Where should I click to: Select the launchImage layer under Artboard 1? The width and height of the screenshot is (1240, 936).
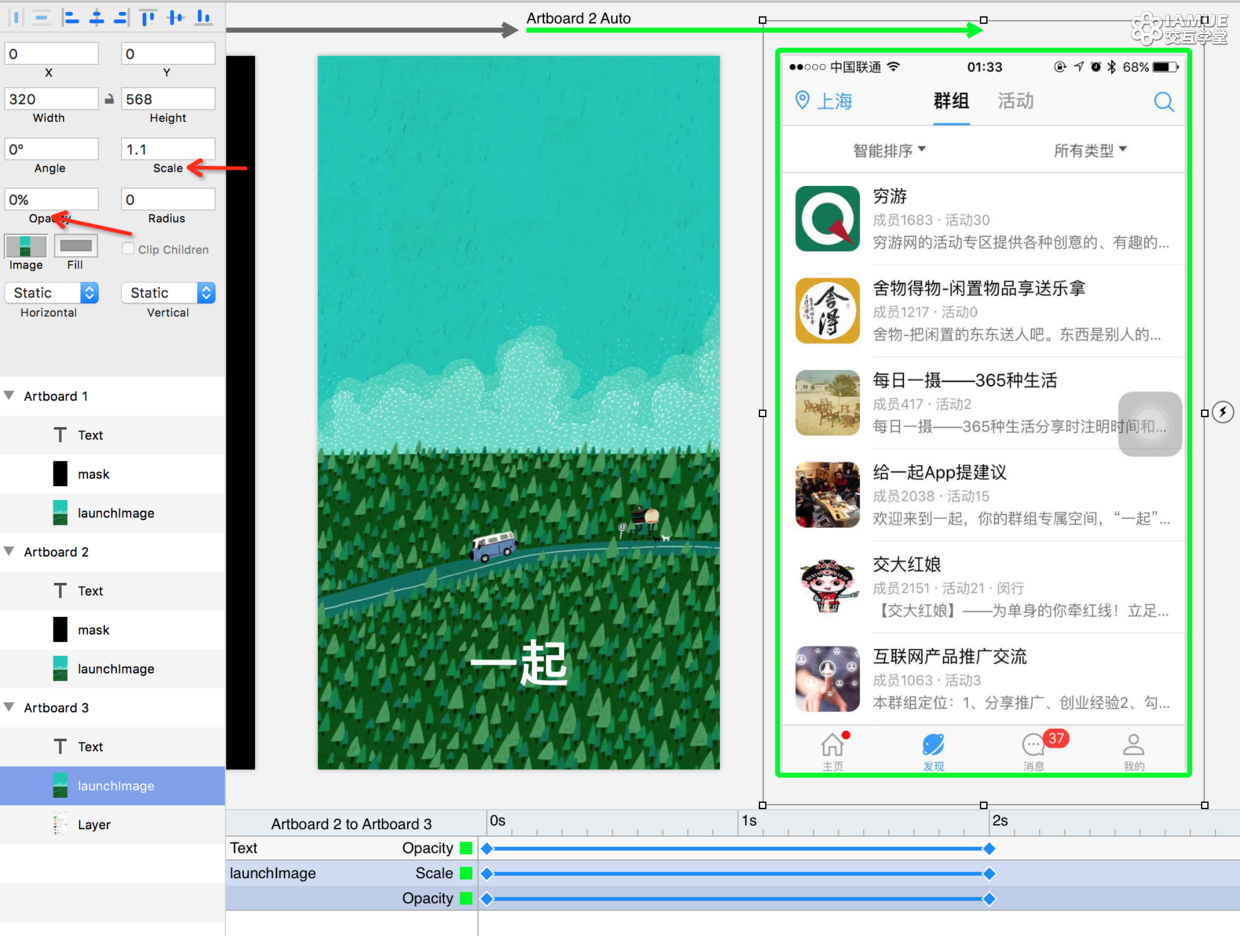[113, 513]
